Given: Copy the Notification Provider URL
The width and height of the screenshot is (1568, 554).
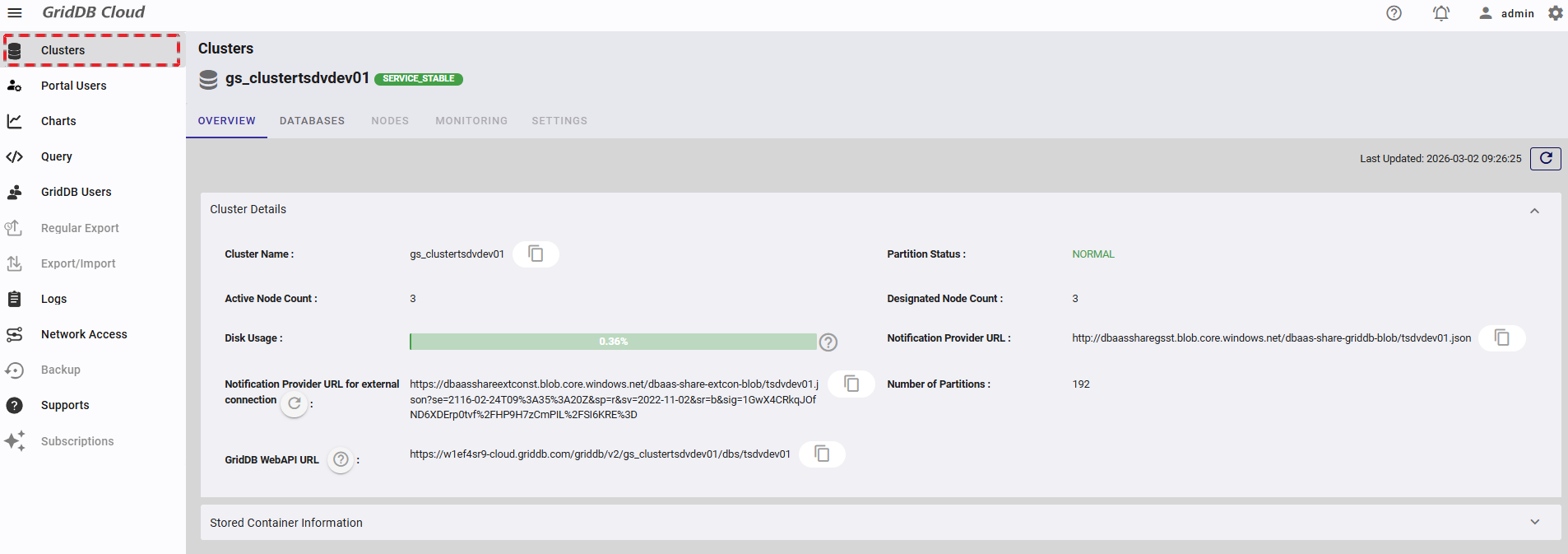Looking at the screenshot, I should click(1502, 338).
